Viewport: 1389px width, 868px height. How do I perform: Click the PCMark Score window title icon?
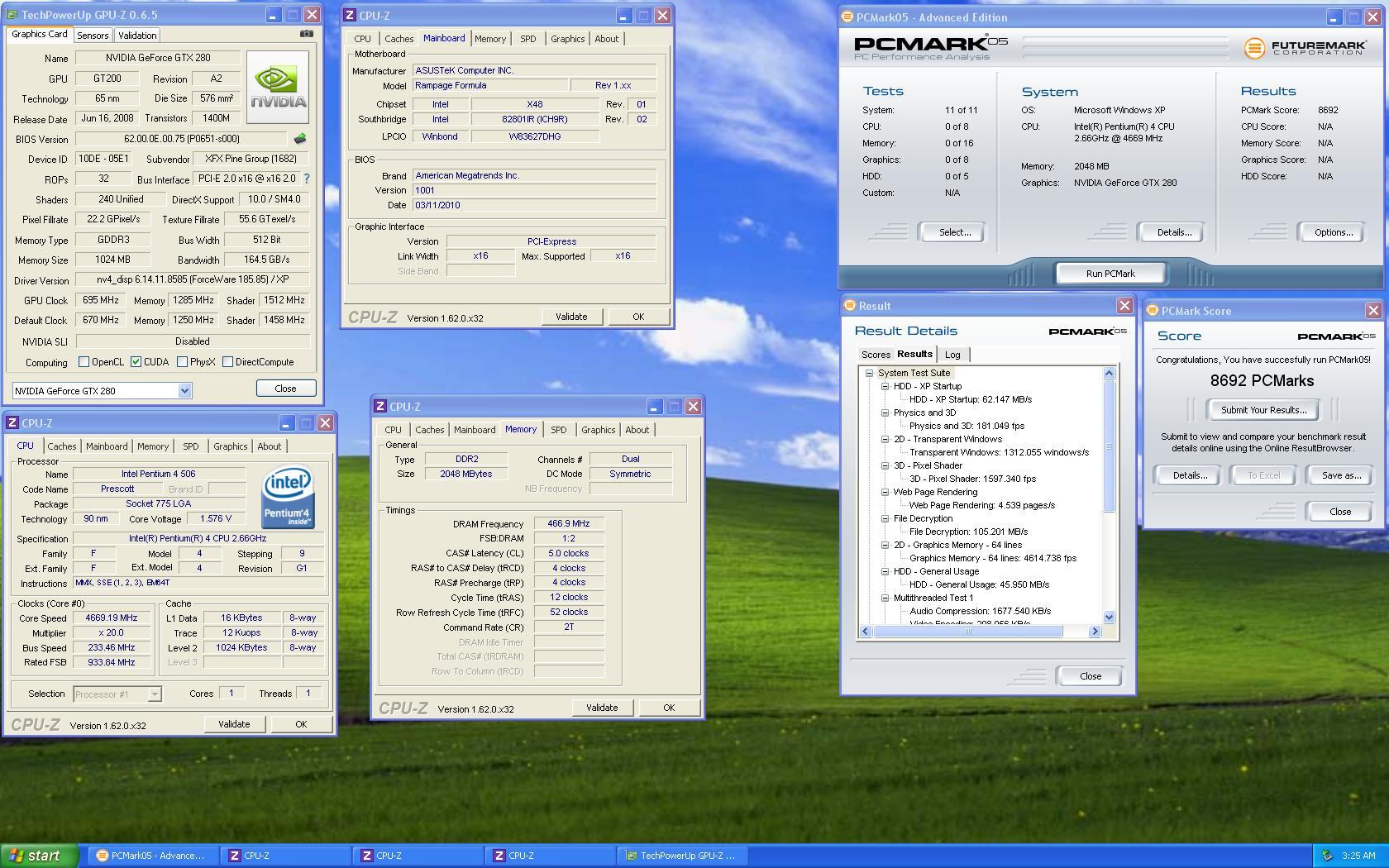pyautogui.click(x=1153, y=311)
